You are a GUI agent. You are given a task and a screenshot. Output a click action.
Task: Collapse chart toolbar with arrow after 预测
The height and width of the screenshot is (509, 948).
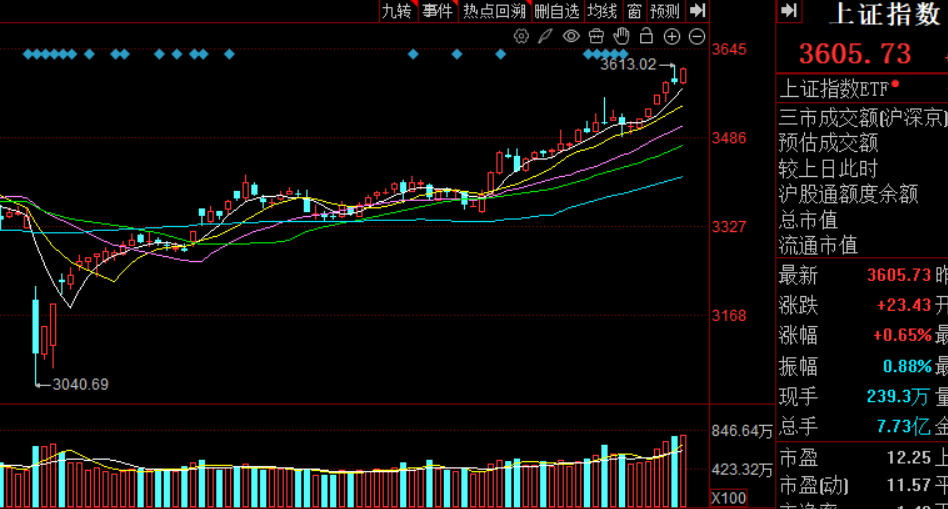[697, 10]
